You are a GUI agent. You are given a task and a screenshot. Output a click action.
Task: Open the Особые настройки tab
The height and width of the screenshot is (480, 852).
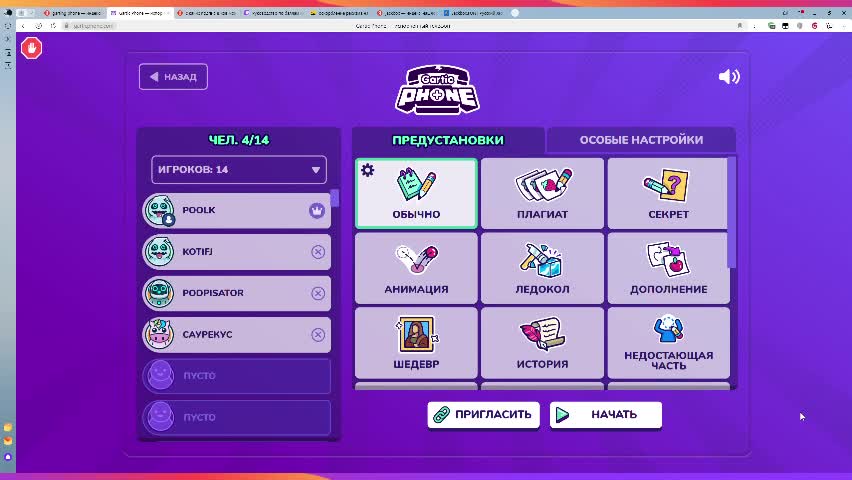(641, 140)
